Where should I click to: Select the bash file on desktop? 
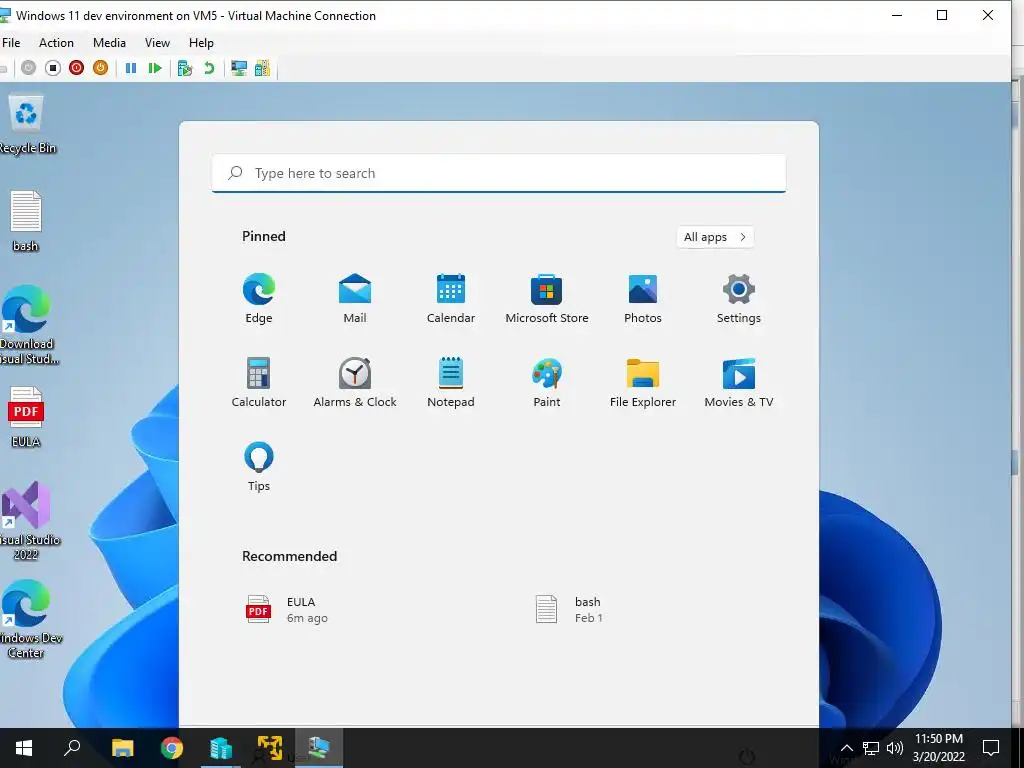pos(25,221)
